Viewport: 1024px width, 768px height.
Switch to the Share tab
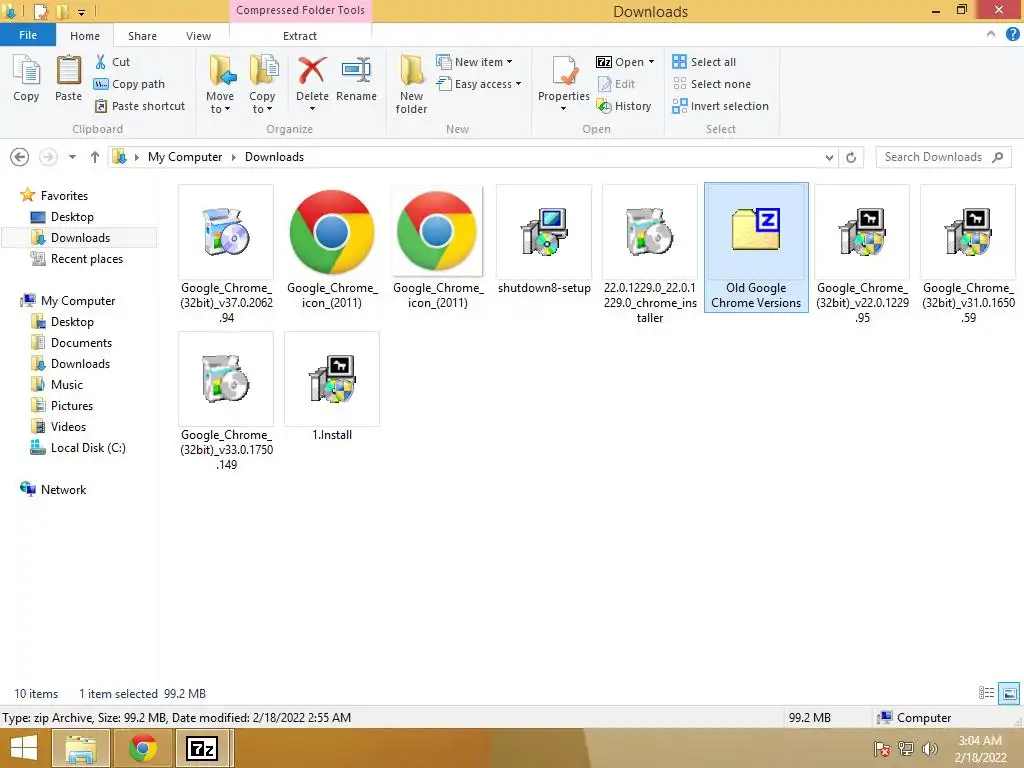click(x=142, y=36)
